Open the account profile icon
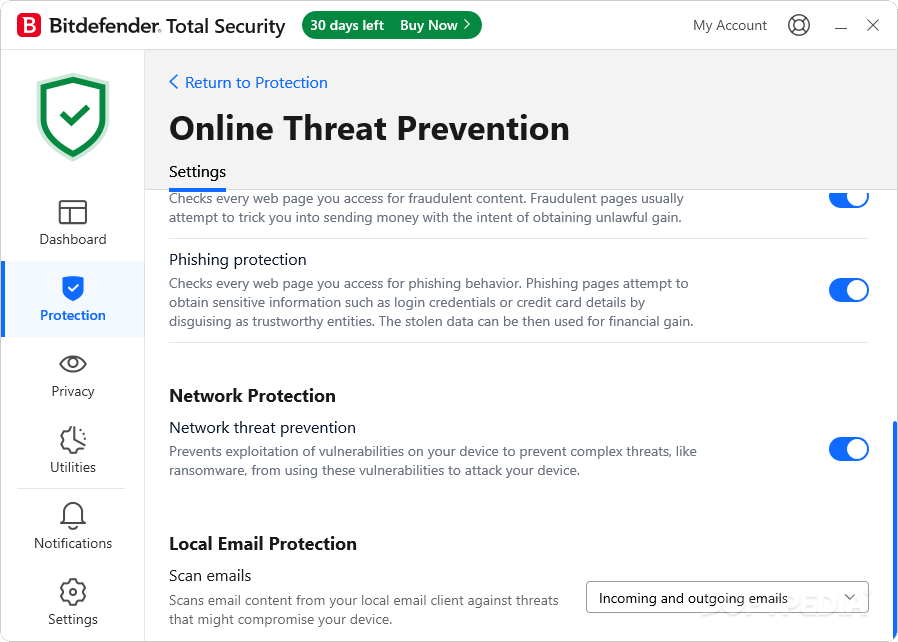This screenshot has width=898, height=642. click(799, 25)
